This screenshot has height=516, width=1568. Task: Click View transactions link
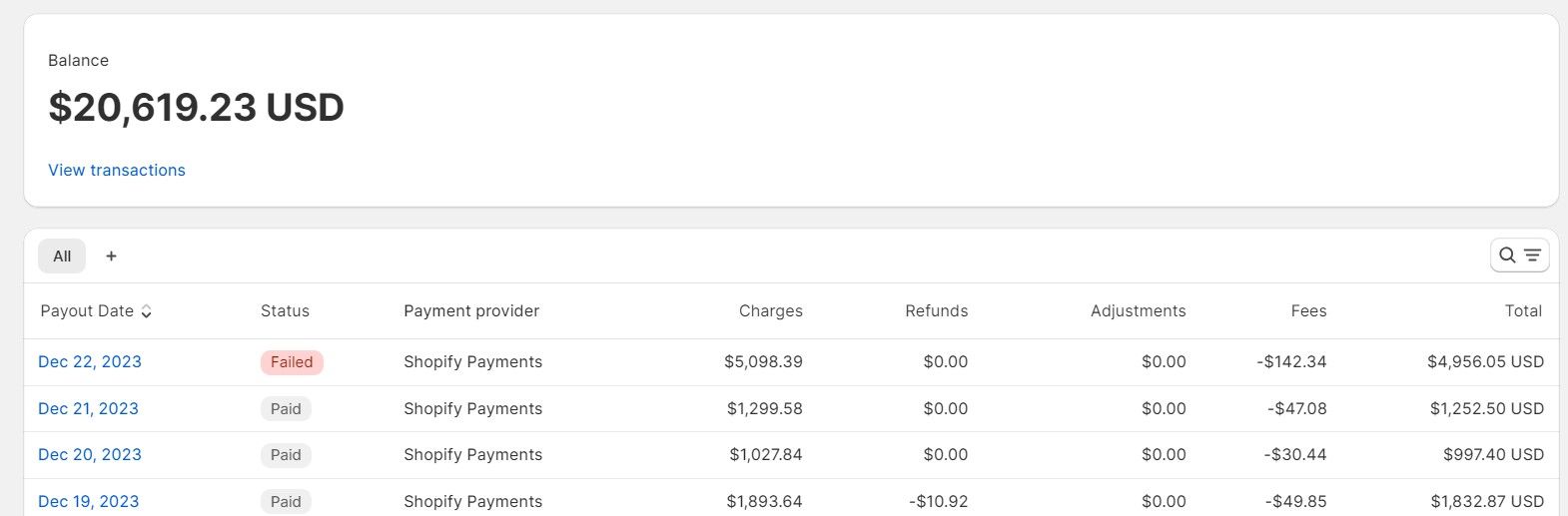(117, 170)
